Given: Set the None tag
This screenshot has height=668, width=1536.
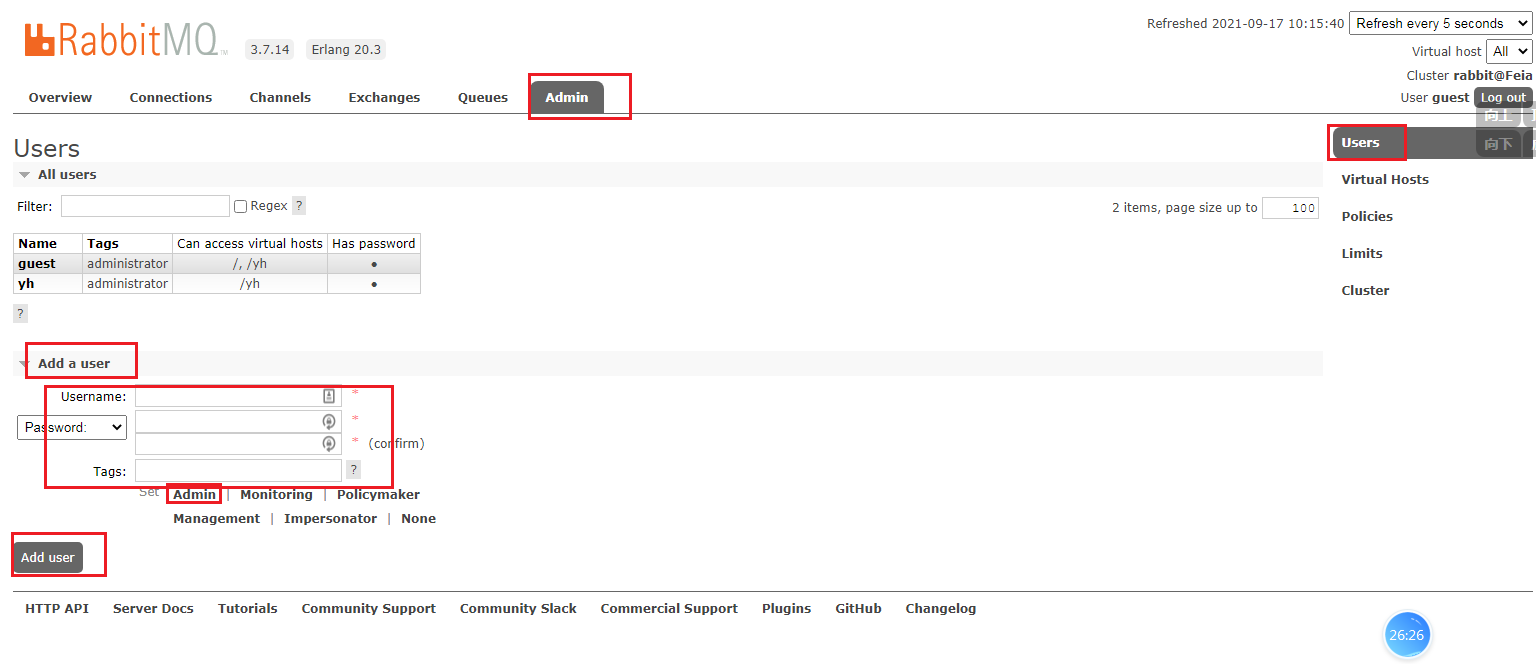Looking at the screenshot, I should 418,518.
